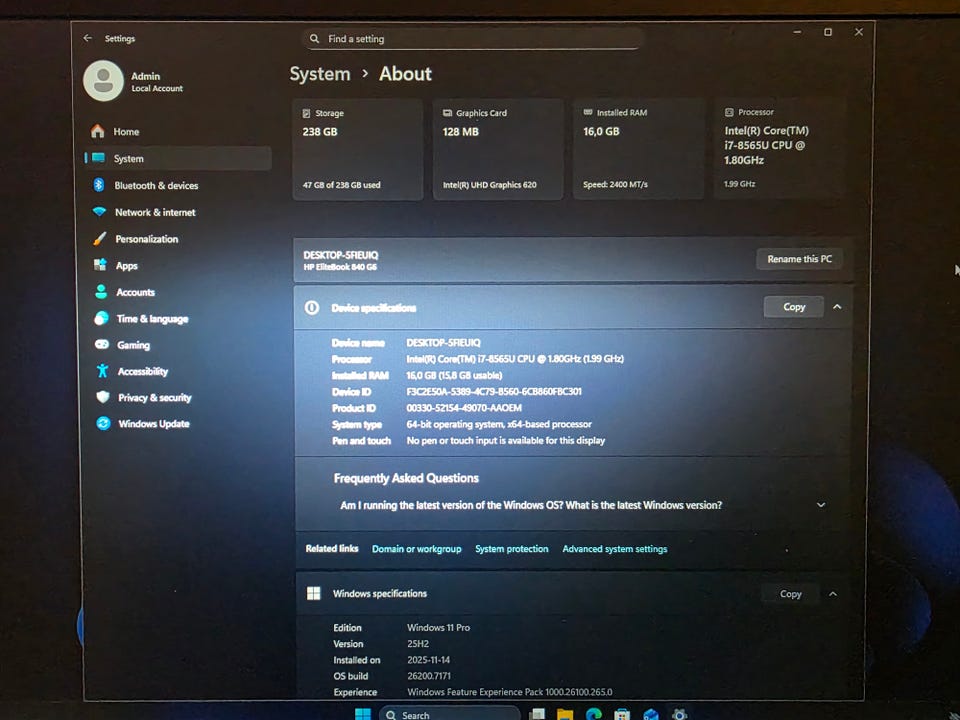960x720 pixels.
Task: Focus the Find a setting search box
Action: pos(472,39)
